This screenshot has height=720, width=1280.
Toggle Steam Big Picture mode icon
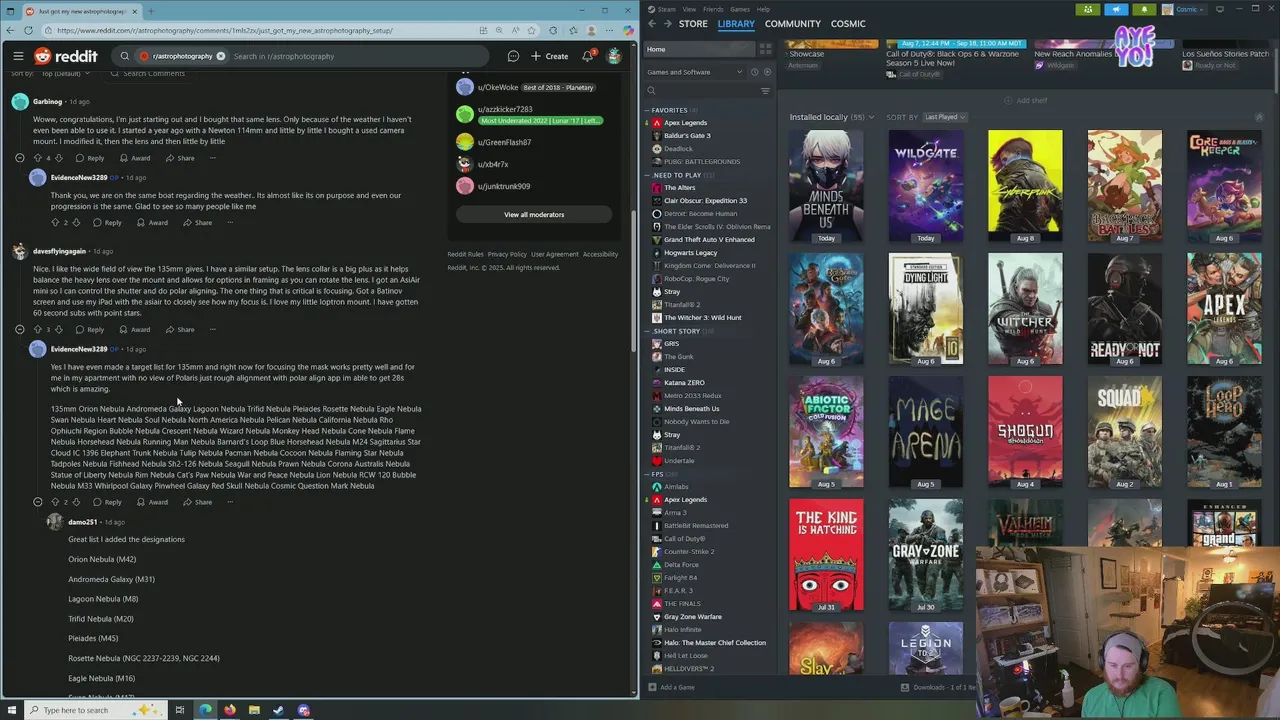(1220, 9)
